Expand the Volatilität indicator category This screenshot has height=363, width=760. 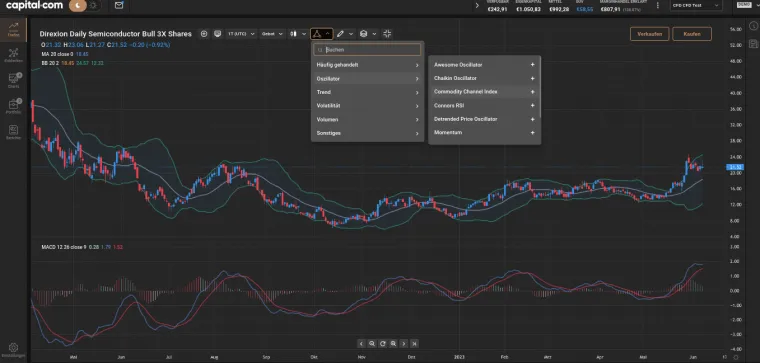tap(367, 106)
